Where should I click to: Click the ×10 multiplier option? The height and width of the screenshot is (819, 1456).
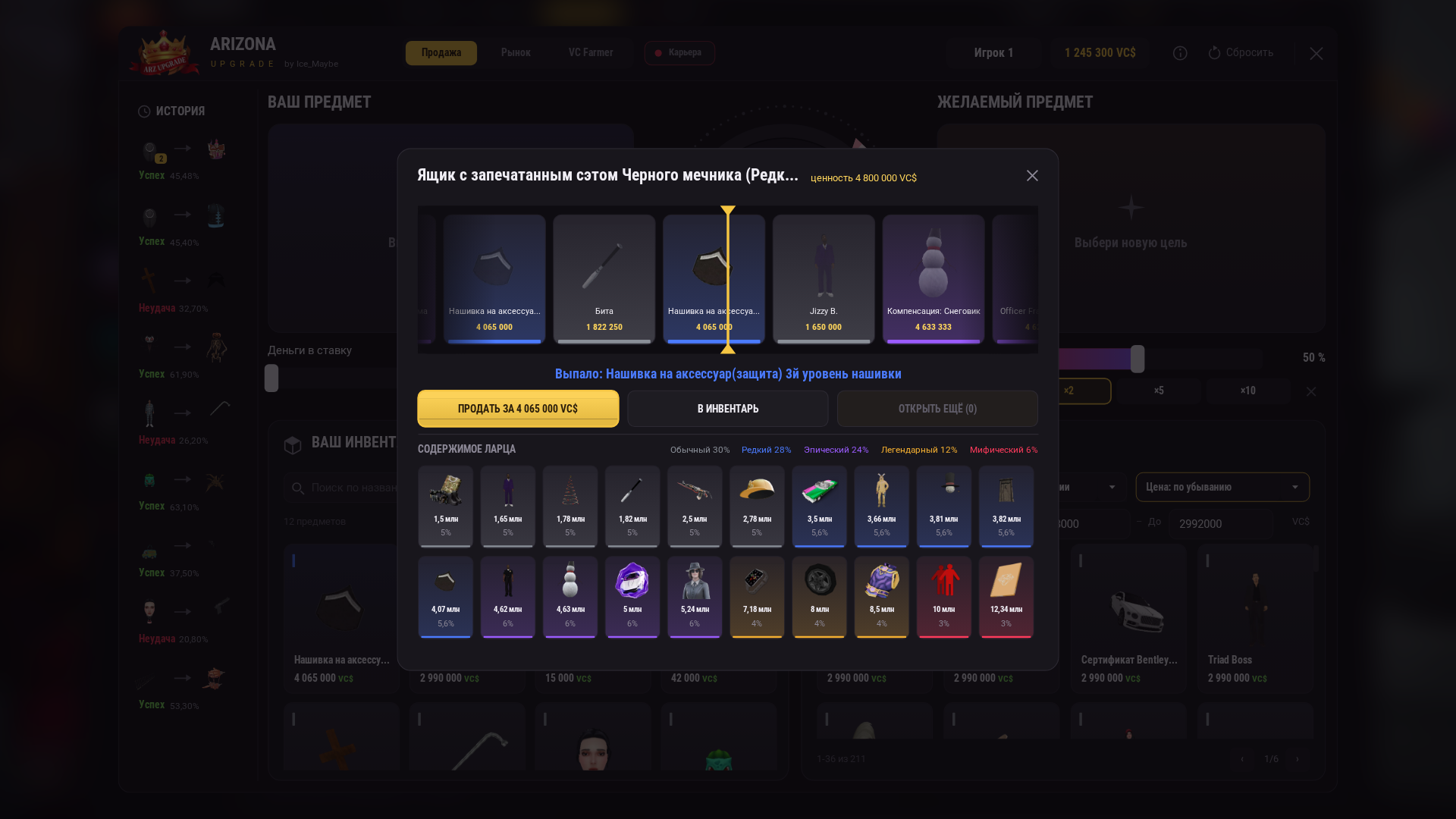click(1248, 391)
